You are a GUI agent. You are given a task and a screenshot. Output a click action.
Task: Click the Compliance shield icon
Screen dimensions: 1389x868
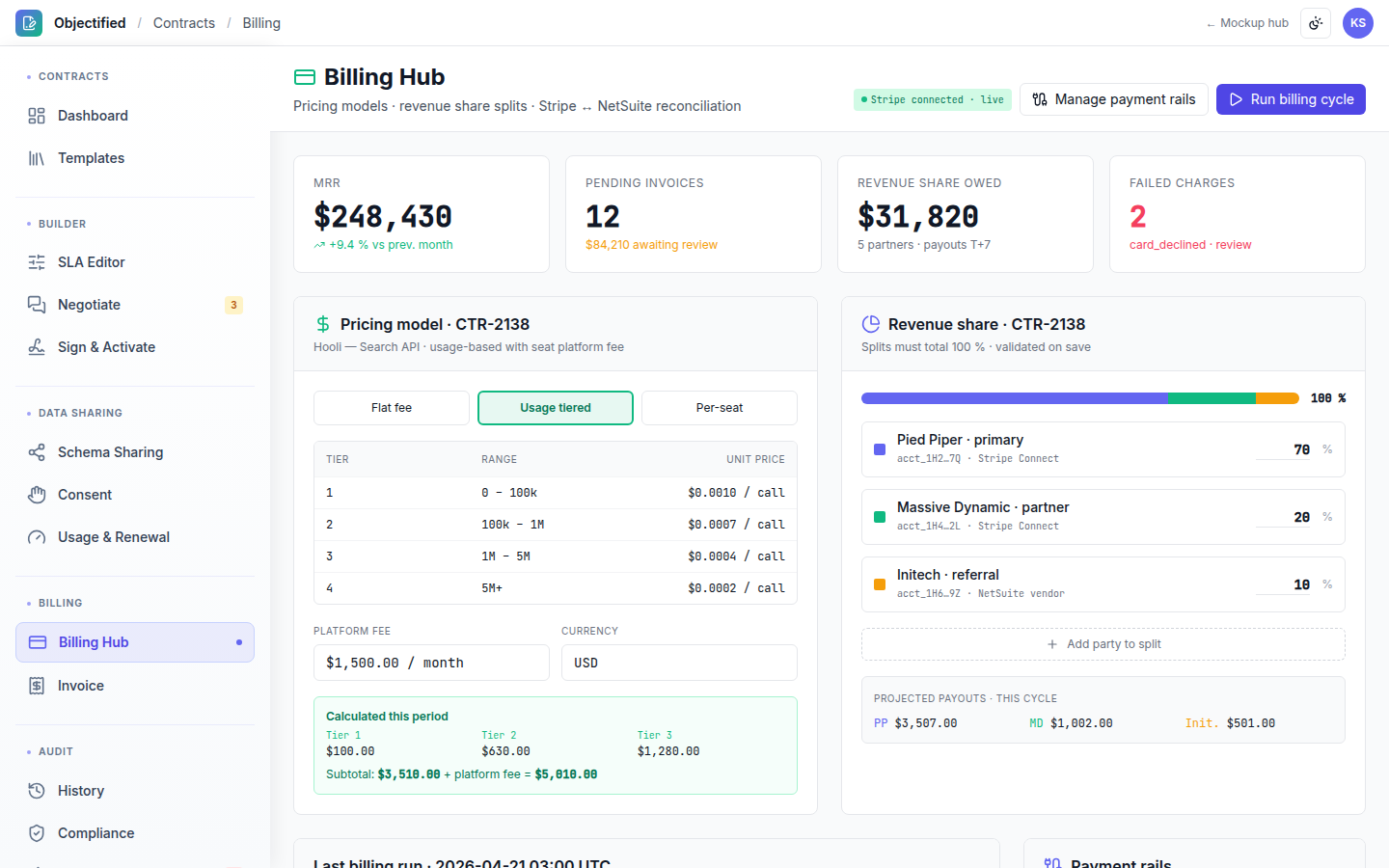point(37,833)
